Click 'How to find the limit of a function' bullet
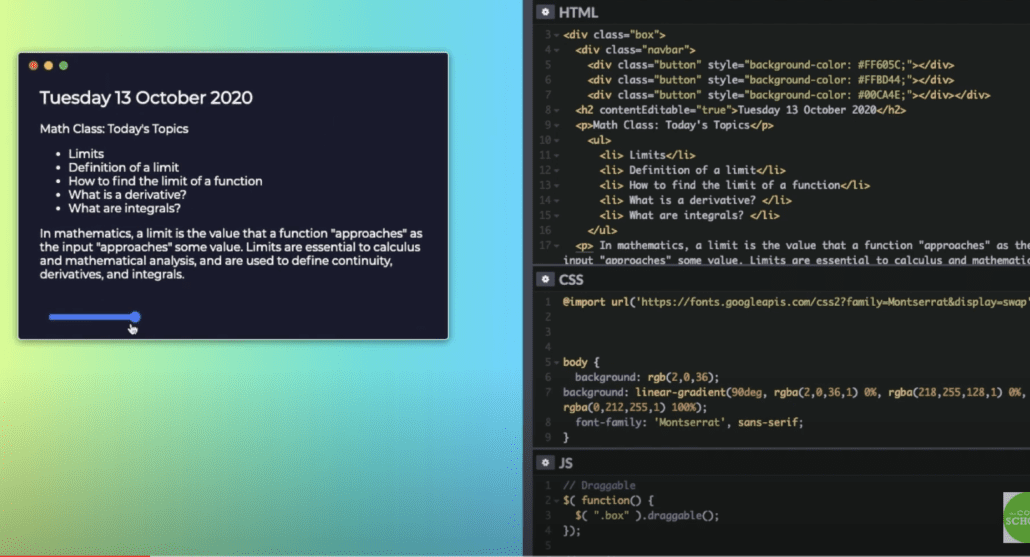 pyautogui.click(x=165, y=181)
